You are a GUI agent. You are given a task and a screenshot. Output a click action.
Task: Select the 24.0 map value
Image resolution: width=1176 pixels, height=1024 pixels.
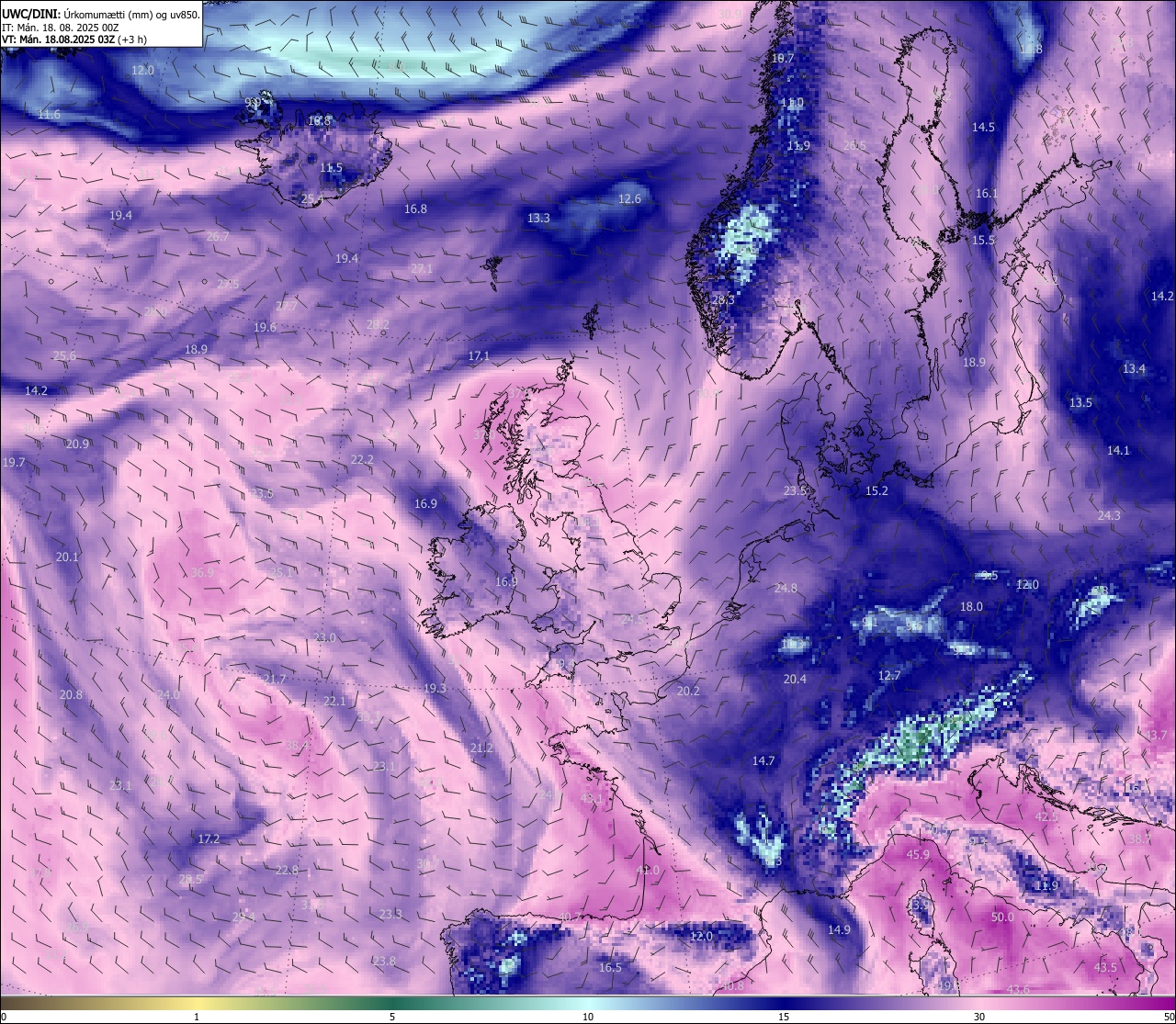pos(169,695)
